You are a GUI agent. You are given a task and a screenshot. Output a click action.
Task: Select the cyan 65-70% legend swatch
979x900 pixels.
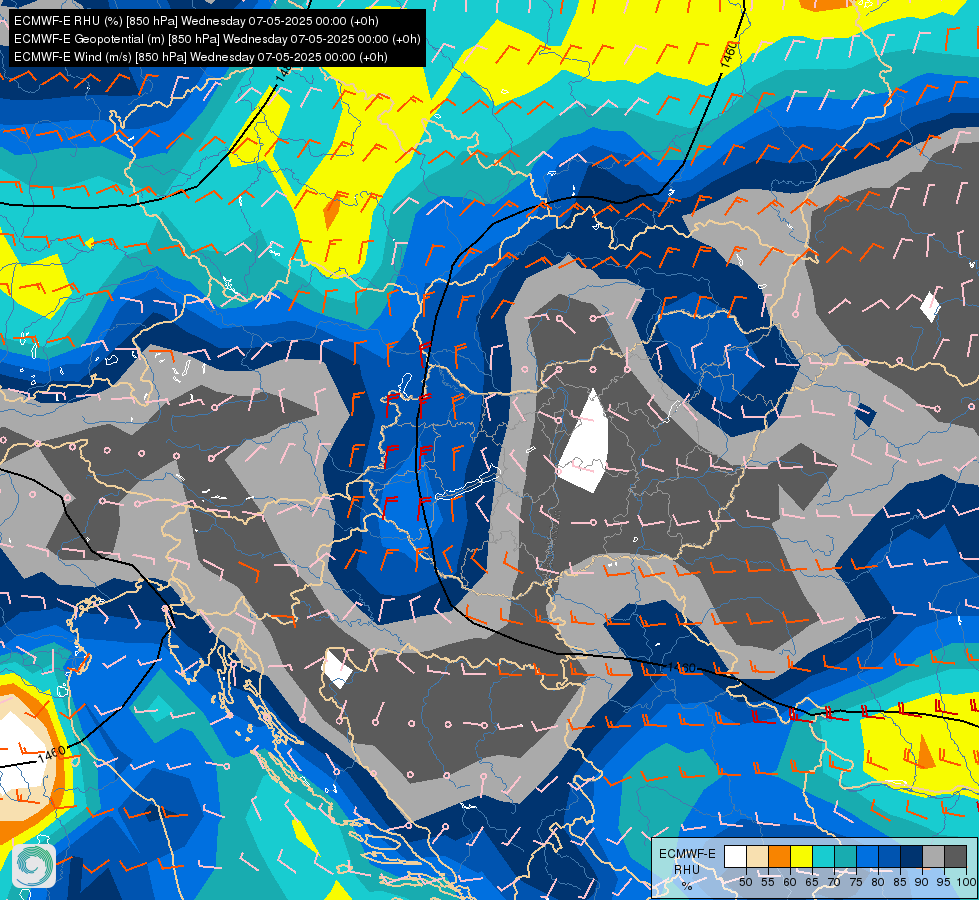(x=824, y=856)
